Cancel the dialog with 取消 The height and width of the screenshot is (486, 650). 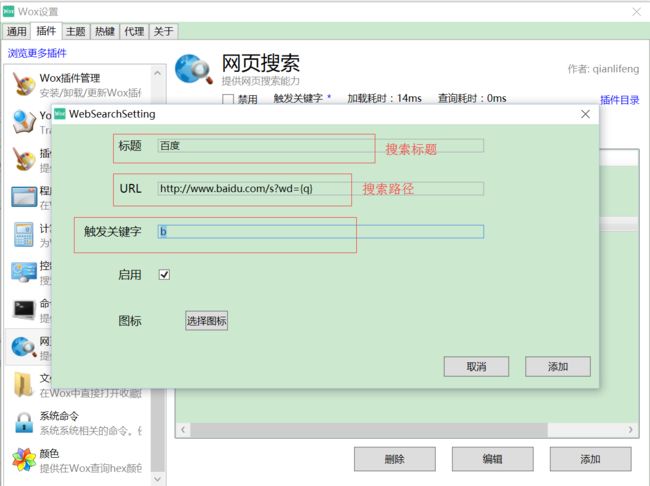click(476, 367)
